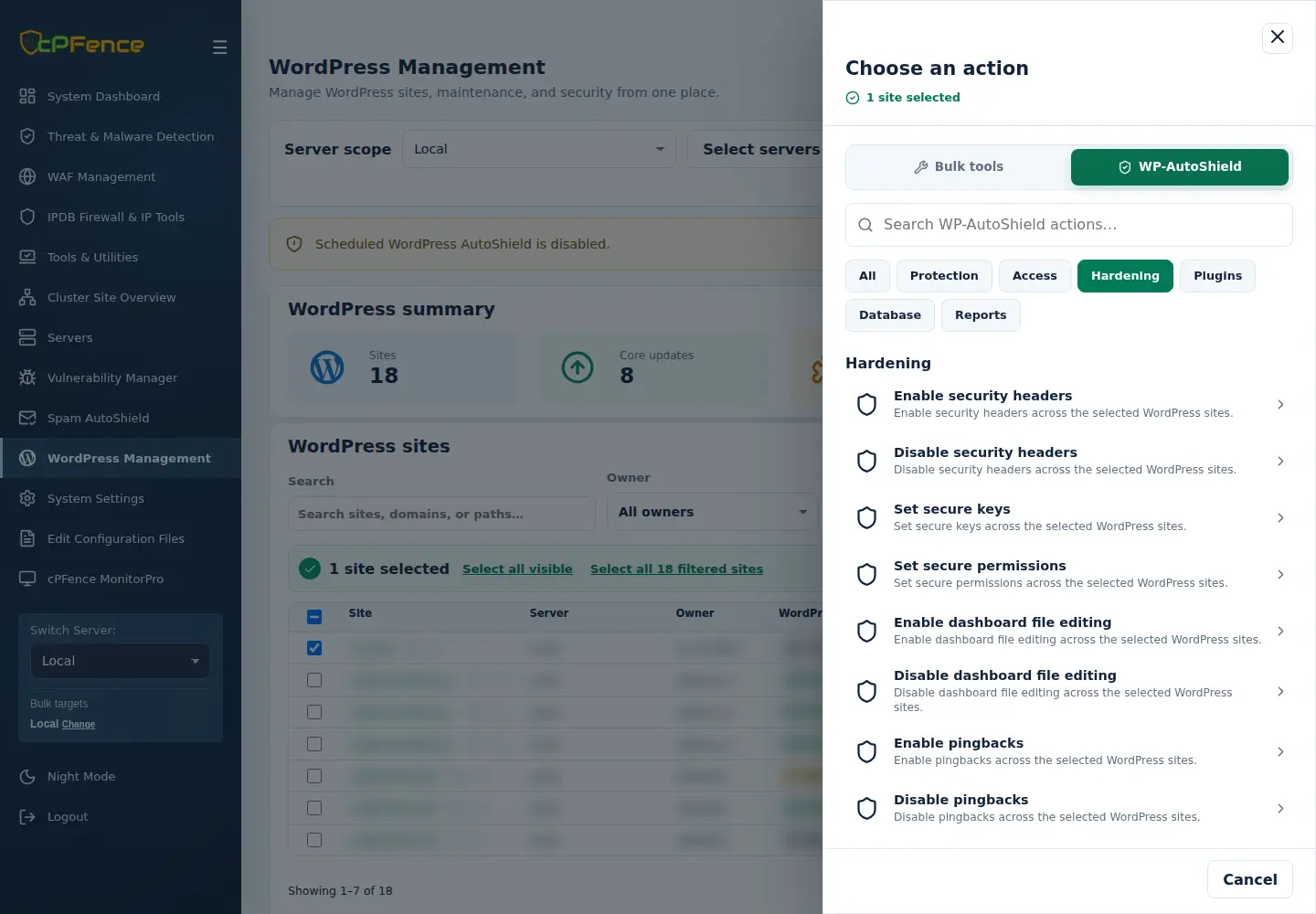Close the Choose an action panel
This screenshot has height=914, width=1316.
coord(1278,37)
